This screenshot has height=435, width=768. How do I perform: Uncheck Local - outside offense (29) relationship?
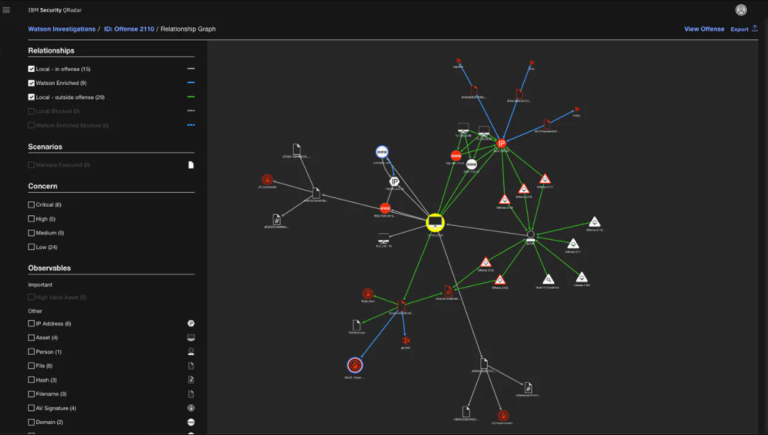tap(31, 97)
